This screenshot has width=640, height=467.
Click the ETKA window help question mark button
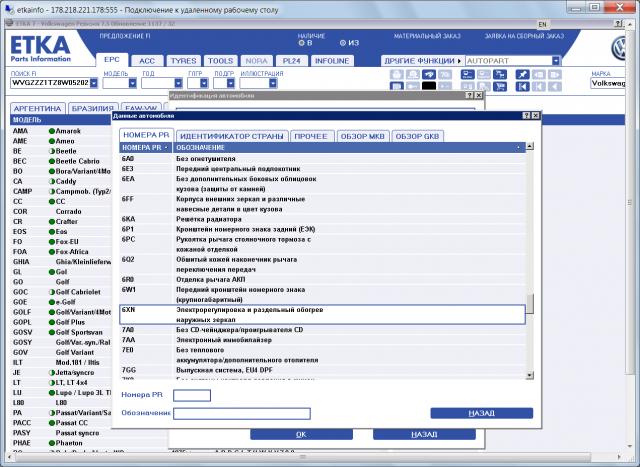[x=619, y=24]
